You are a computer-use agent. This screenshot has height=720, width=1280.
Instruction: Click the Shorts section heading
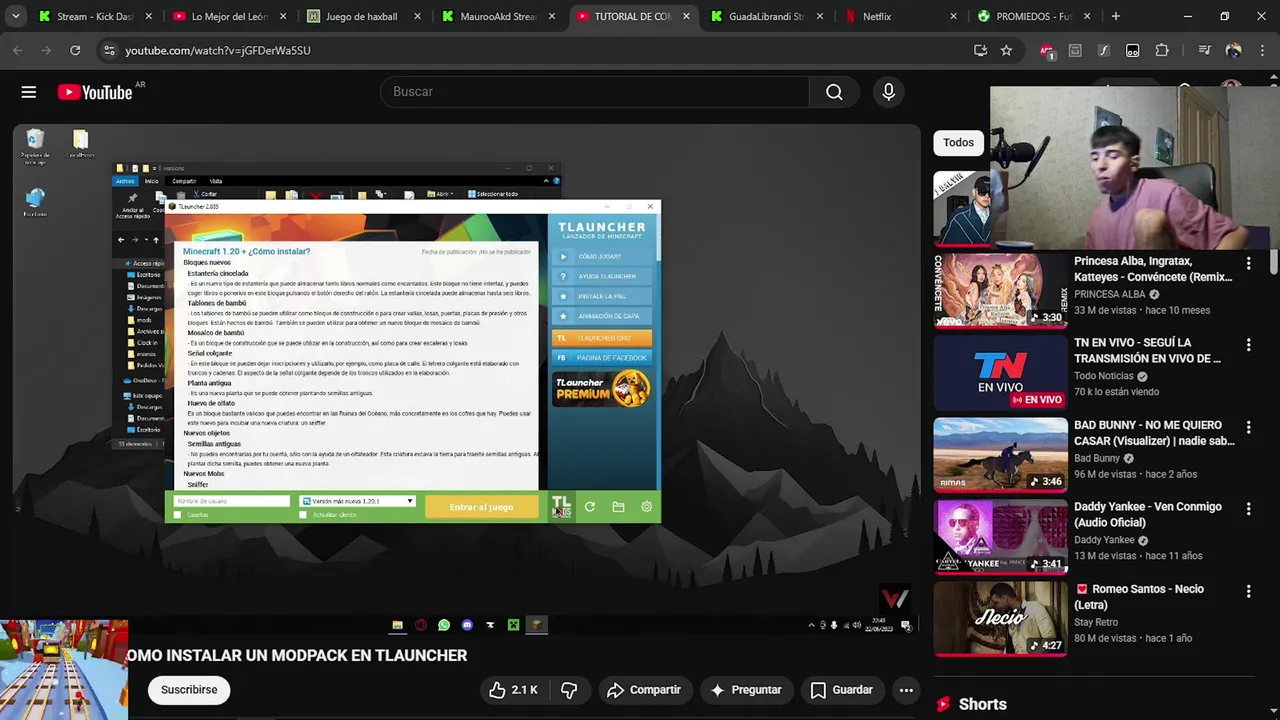(982, 705)
